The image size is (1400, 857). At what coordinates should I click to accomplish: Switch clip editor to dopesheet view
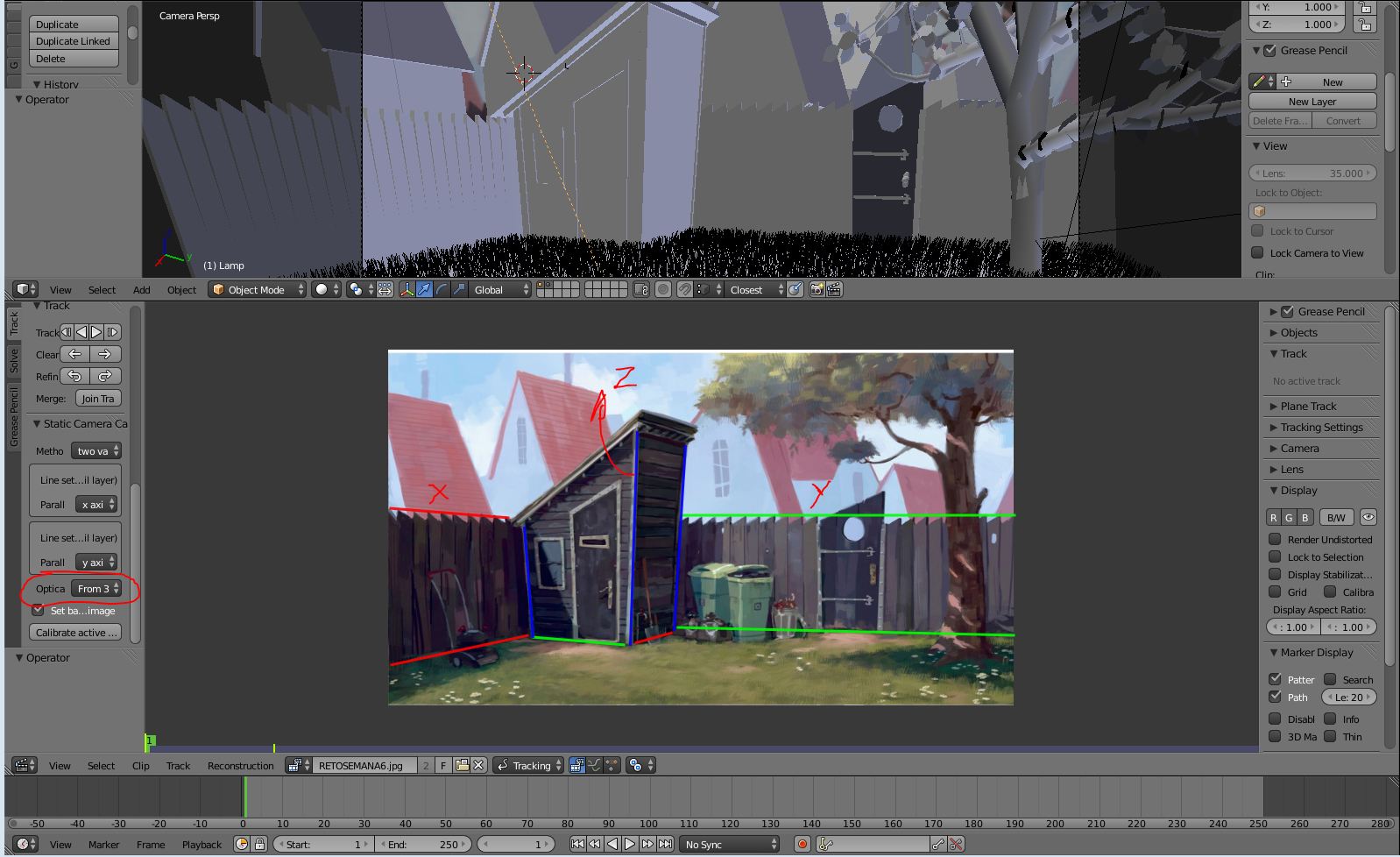[612, 765]
